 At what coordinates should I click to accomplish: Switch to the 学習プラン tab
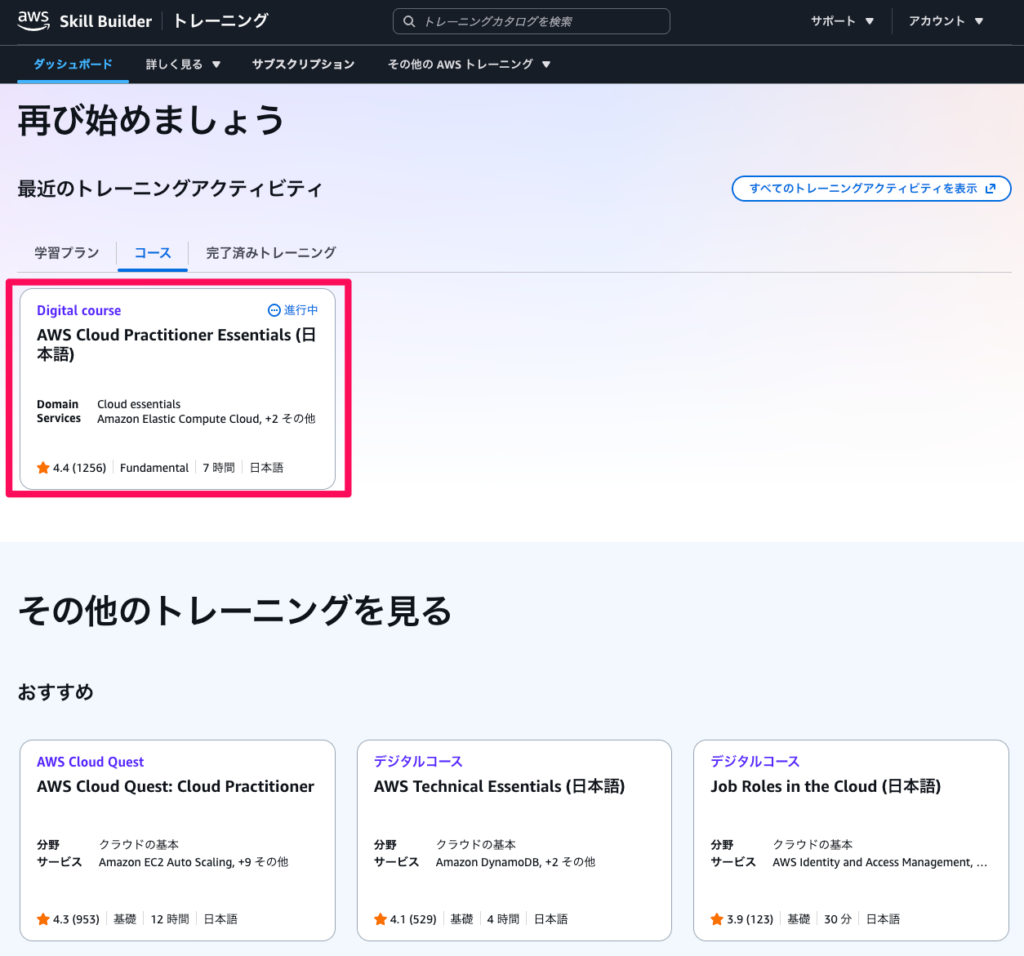tap(67, 253)
